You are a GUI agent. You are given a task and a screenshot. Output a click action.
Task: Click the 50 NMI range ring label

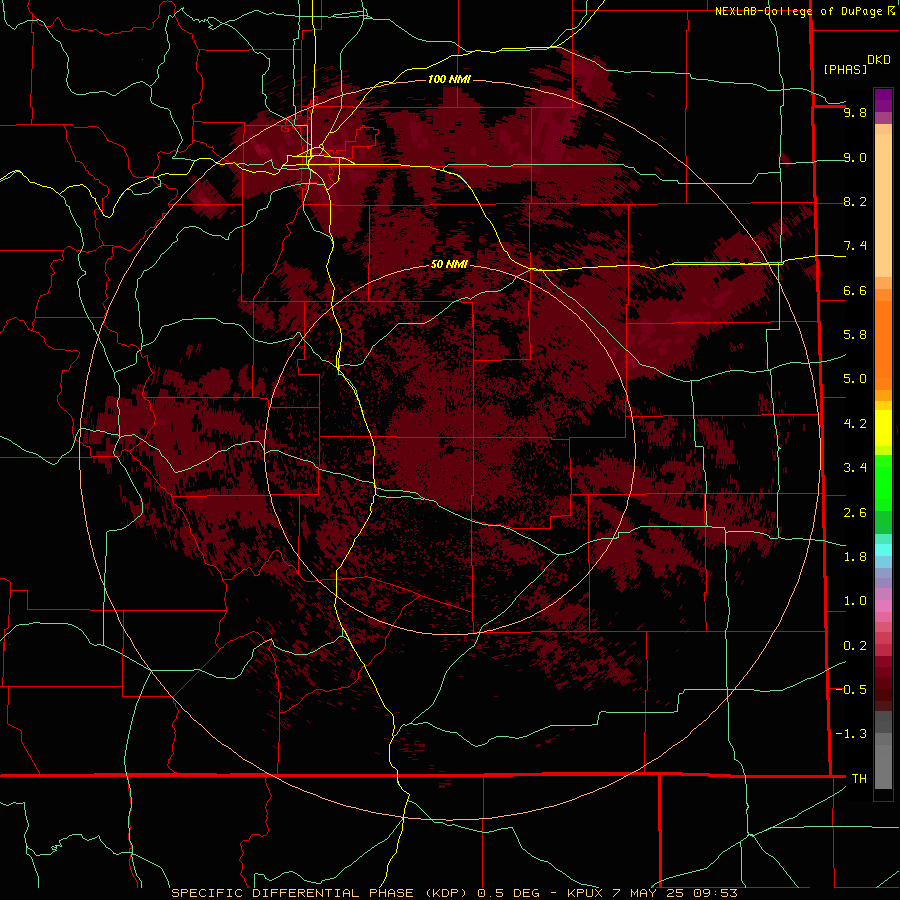[x=449, y=264]
